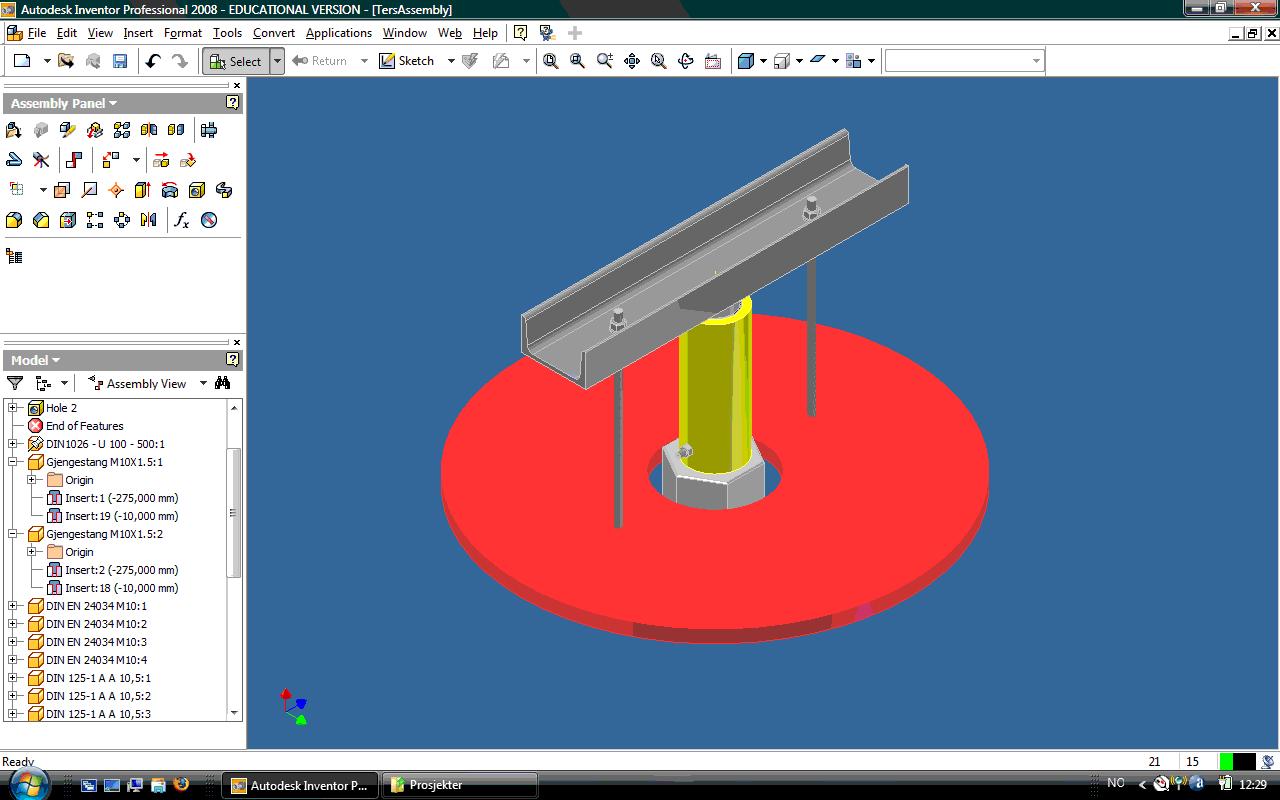Open the Select mode dropdown arrow
This screenshot has height=800, width=1280.
point(278,61)
